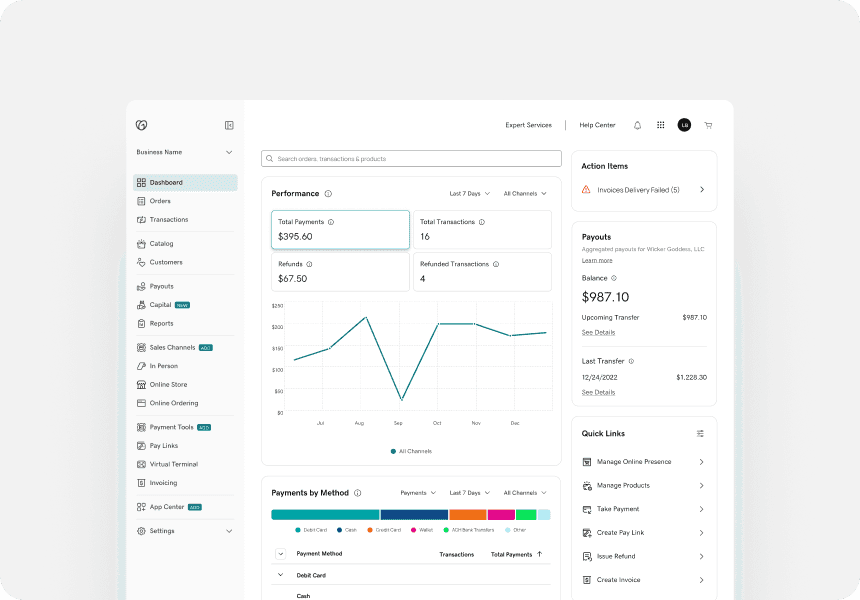860x600 pixels.
Task: Click Last Transfer info icon
Action: click(631, 361)
